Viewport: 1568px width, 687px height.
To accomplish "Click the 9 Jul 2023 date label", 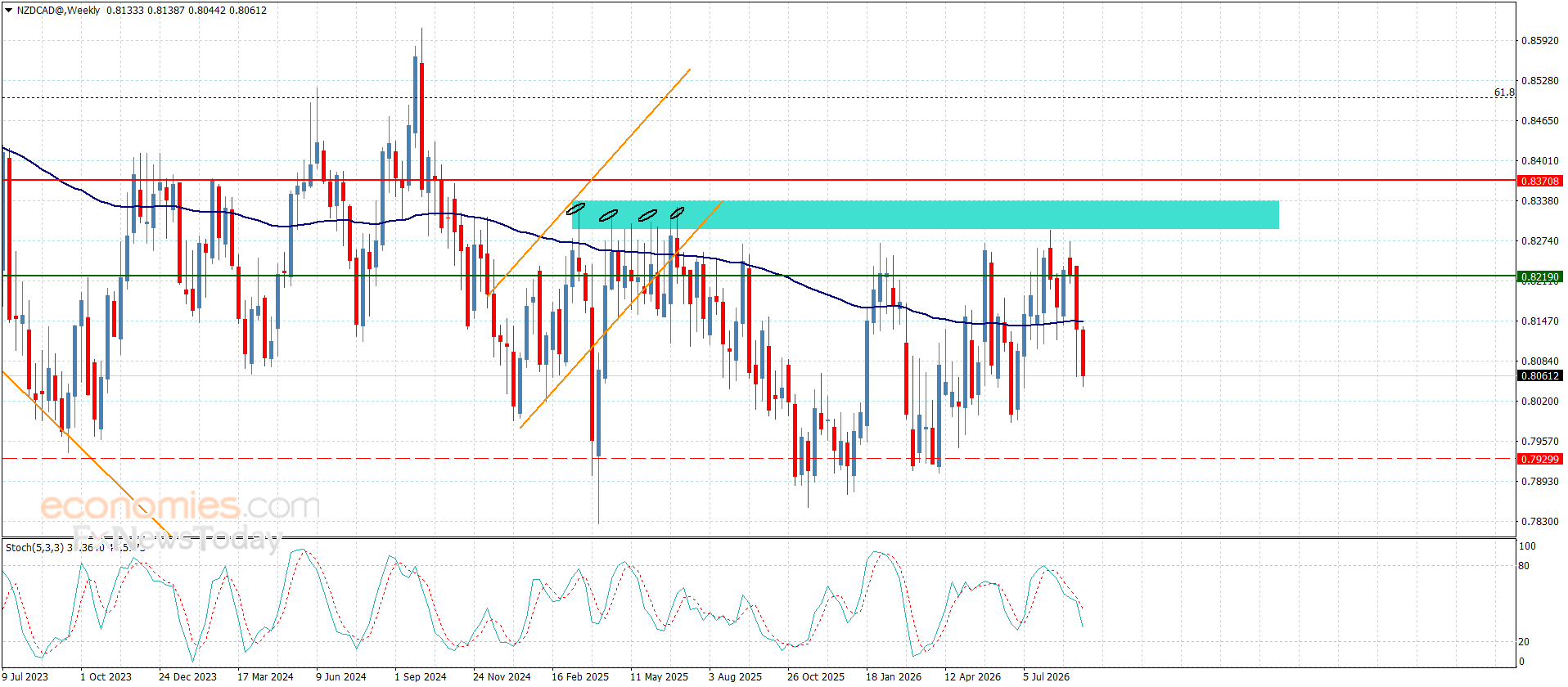I will (25, 676).
